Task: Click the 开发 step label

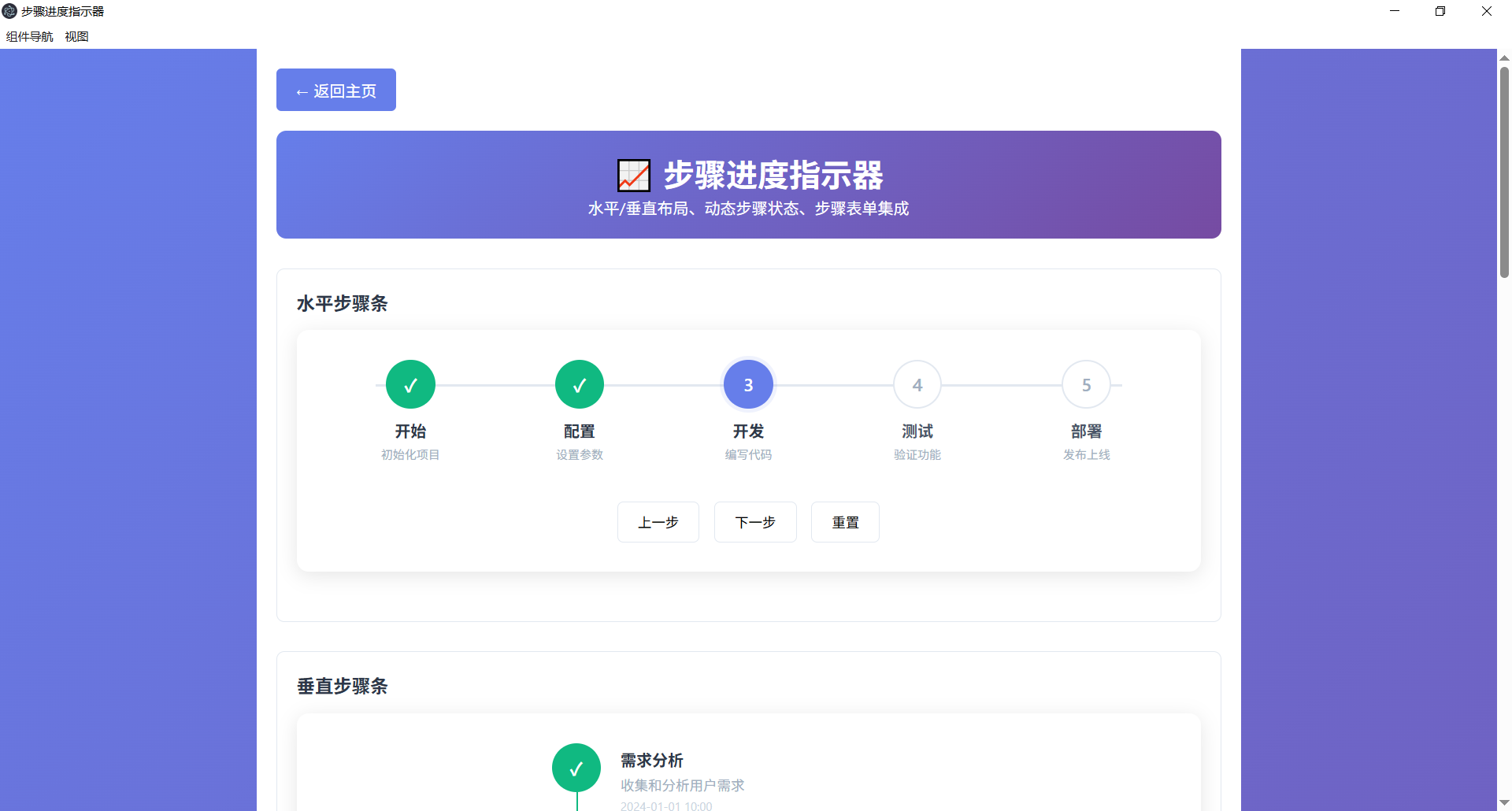Action: point(748,431)
